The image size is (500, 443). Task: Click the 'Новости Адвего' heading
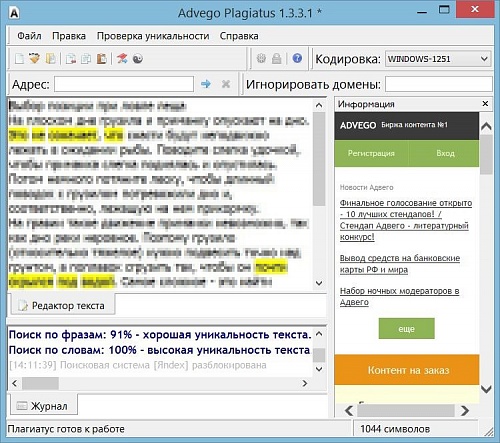pos(366,187)
